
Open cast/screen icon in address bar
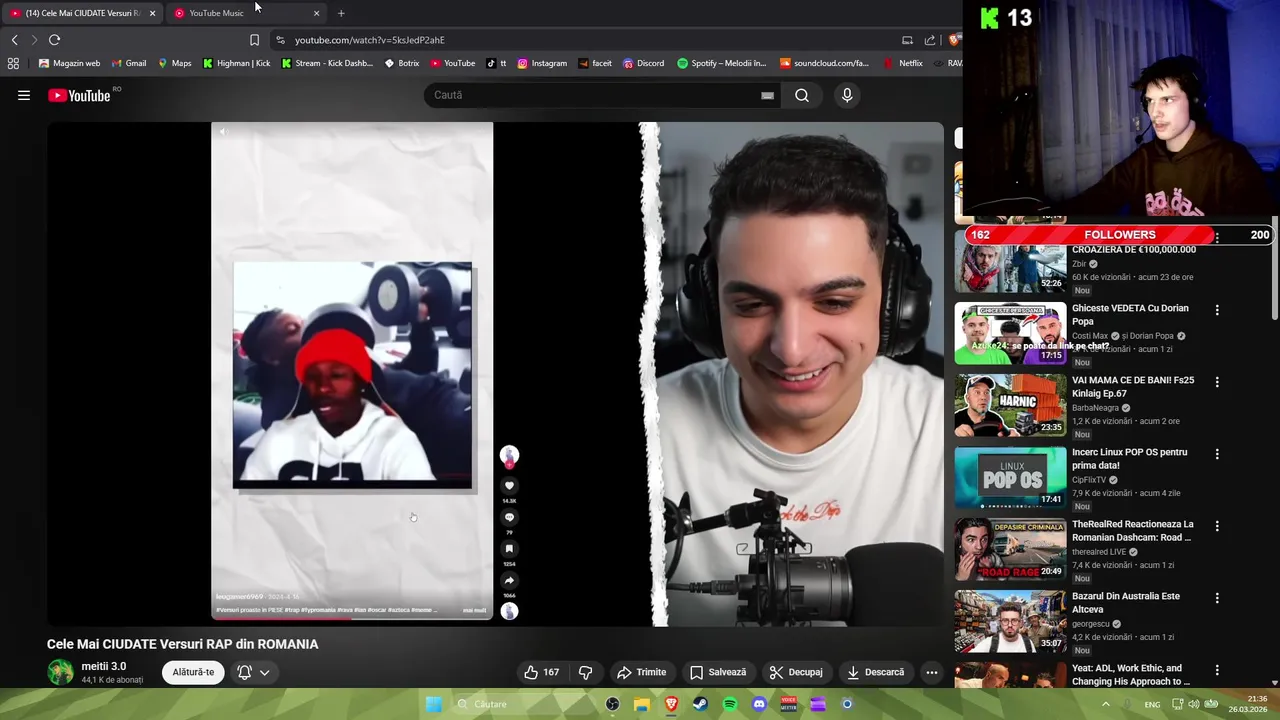[907, 40]
